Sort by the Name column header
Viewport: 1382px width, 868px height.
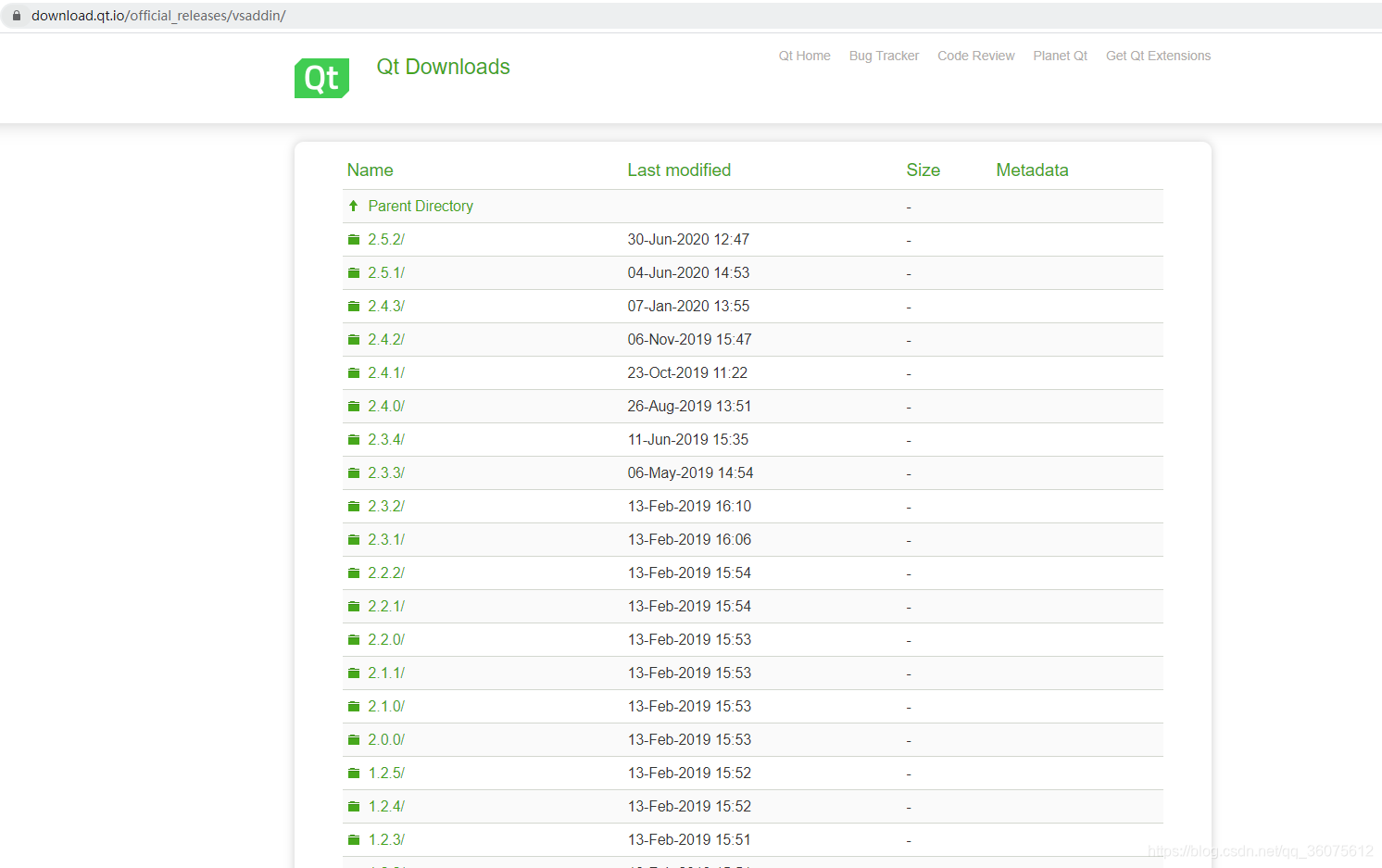pos(370,170)
